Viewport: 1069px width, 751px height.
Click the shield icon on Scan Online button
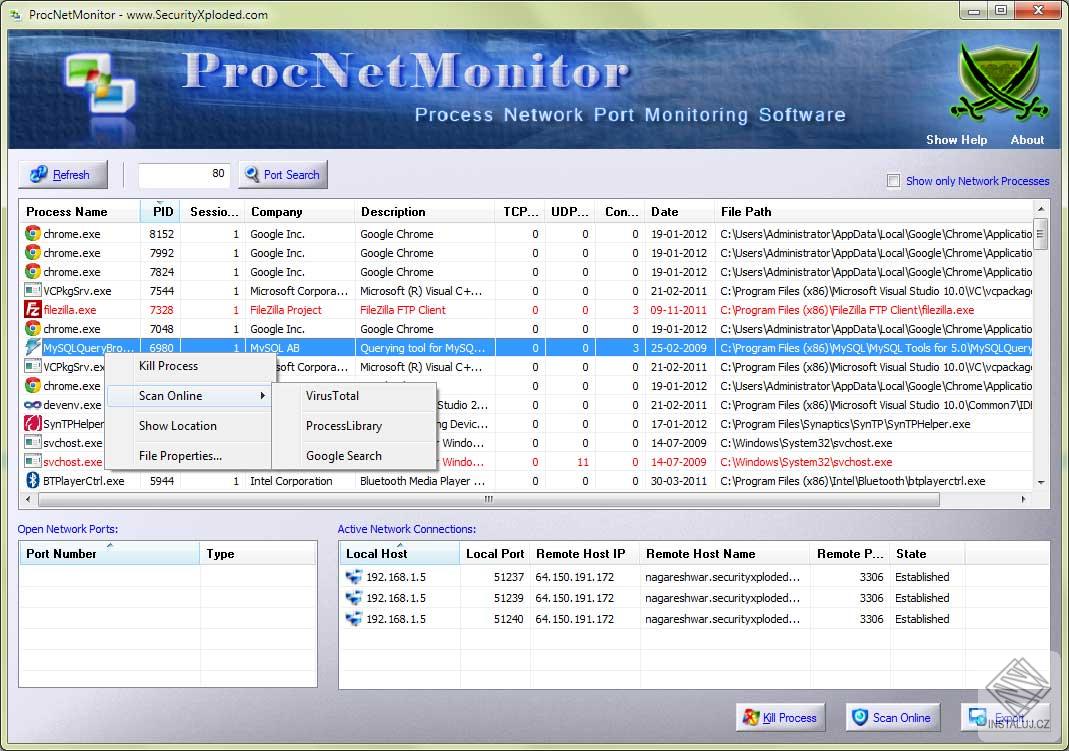860,718
